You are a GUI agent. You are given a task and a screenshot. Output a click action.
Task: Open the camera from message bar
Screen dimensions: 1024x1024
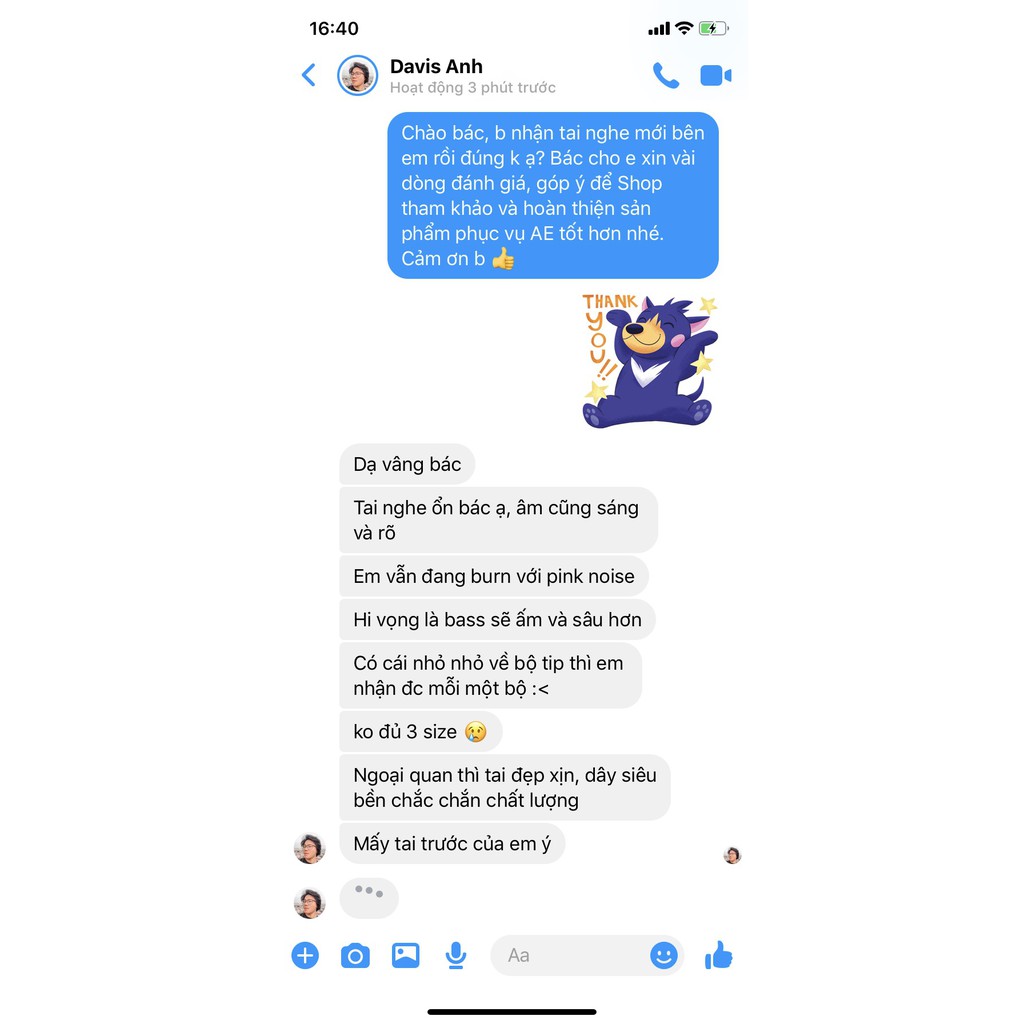pyautogui.click(x=355, y=956)
